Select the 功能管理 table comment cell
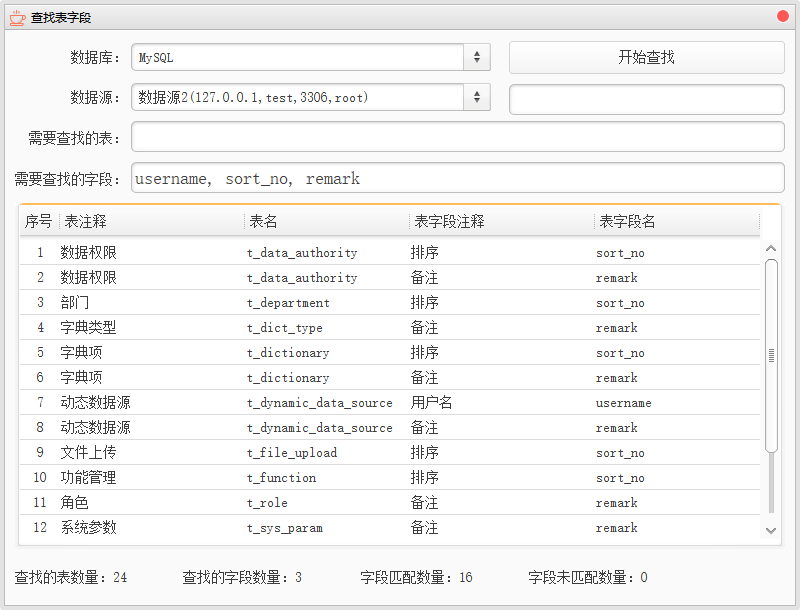 coord(88,477)
